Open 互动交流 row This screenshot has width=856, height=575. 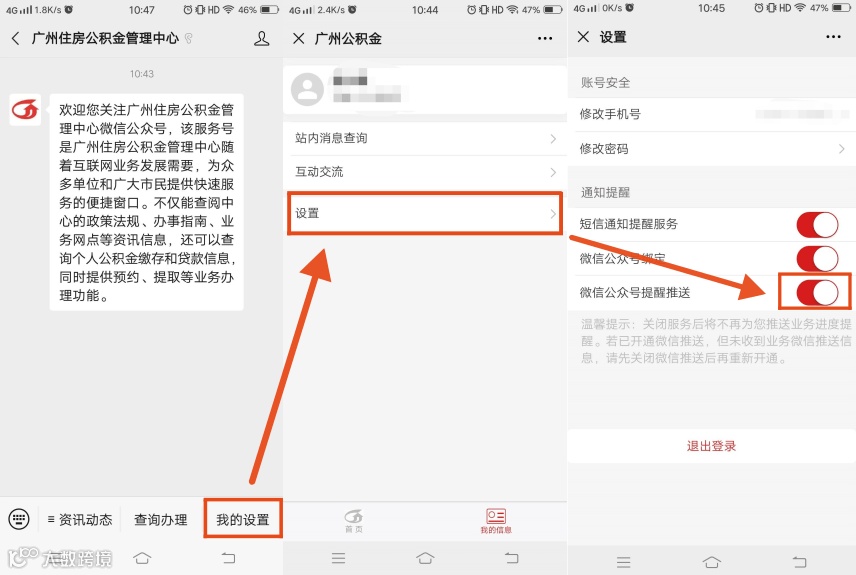tap(425, 172)
